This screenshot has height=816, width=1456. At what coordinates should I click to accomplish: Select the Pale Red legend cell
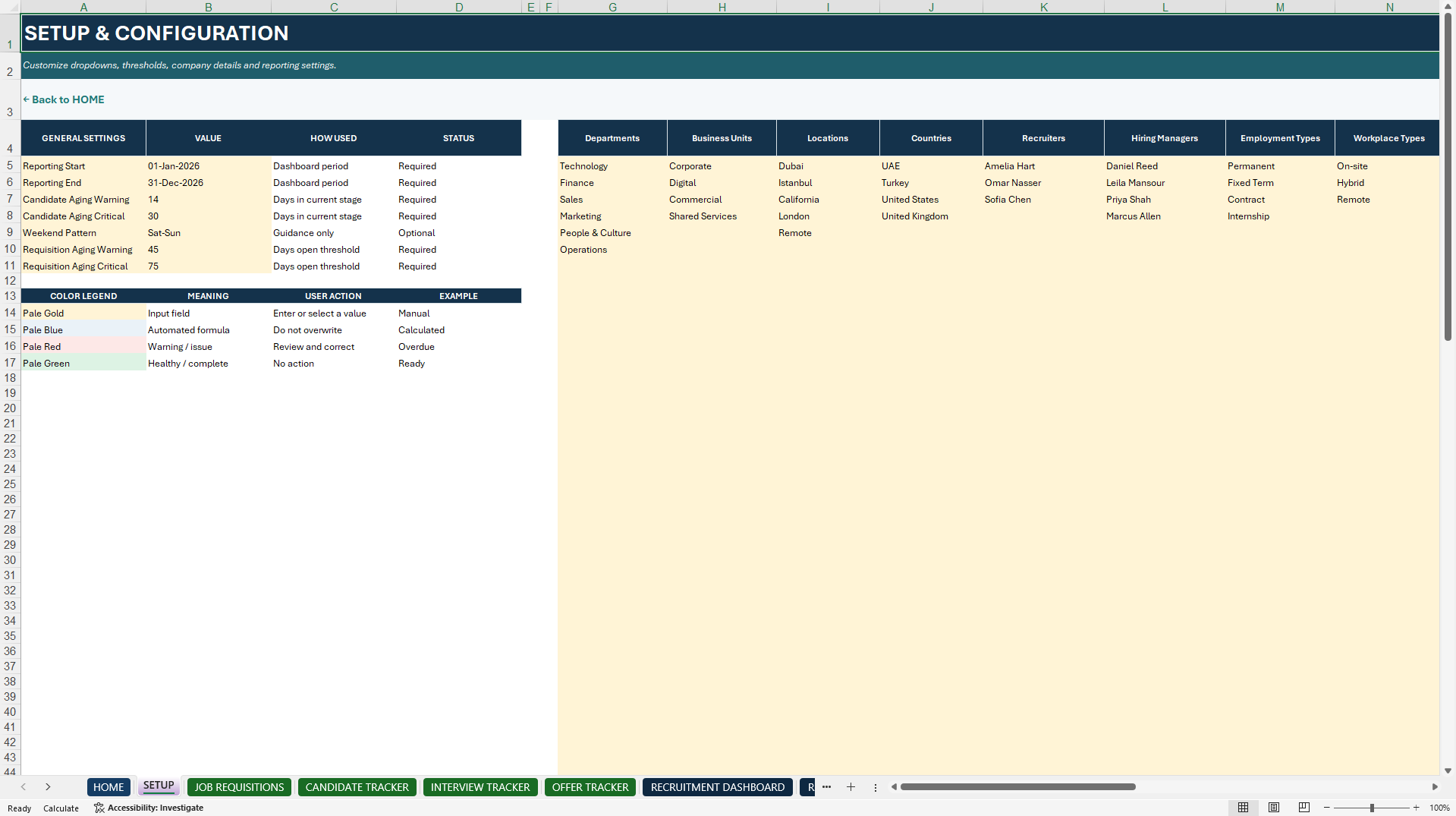tap(83, 347)
